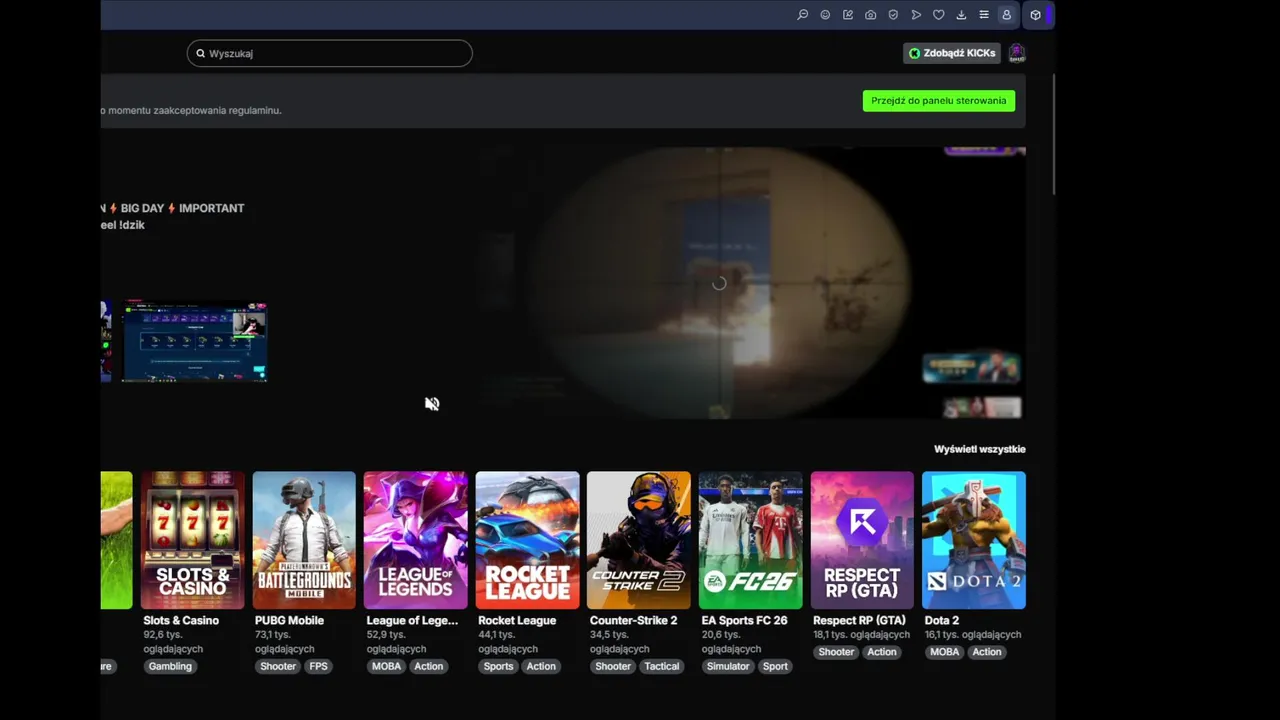The image size is (1280, 720).
Task: Select the Action tag under Rocket League
Action: [x=541, y=666]
